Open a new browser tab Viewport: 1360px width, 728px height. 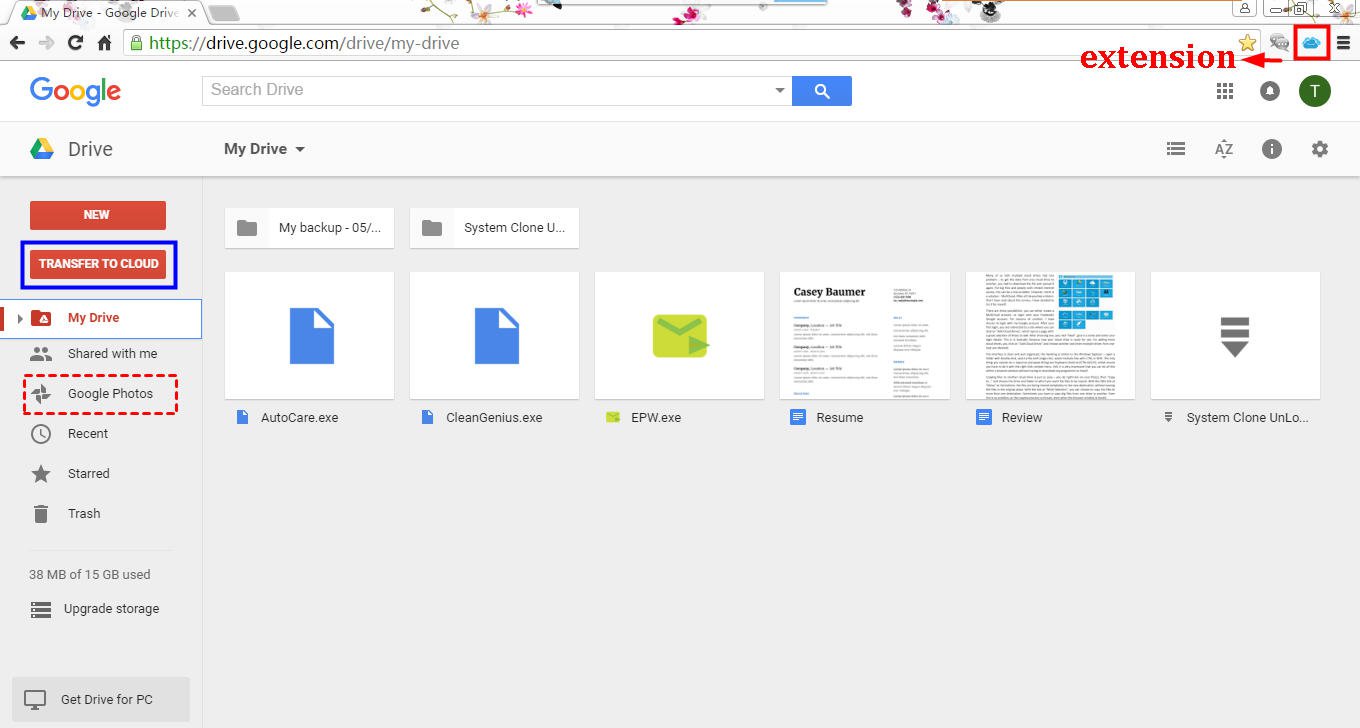(x=223, y=13)
